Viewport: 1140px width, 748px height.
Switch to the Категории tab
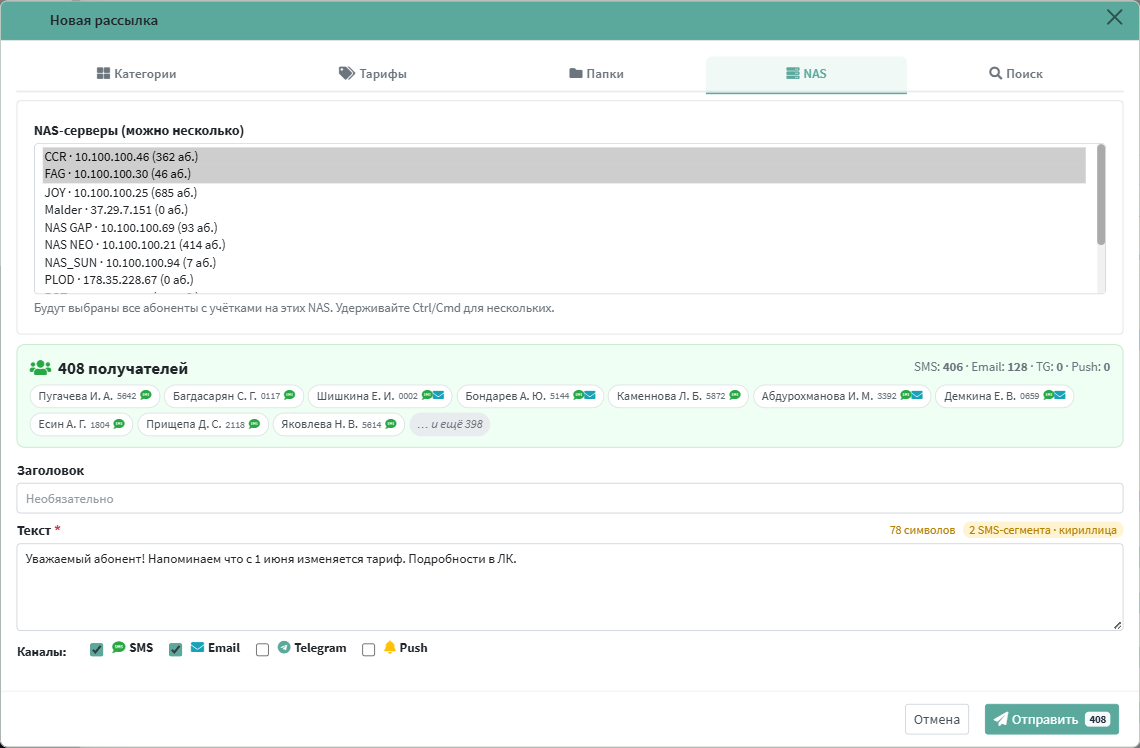point(137,73)
